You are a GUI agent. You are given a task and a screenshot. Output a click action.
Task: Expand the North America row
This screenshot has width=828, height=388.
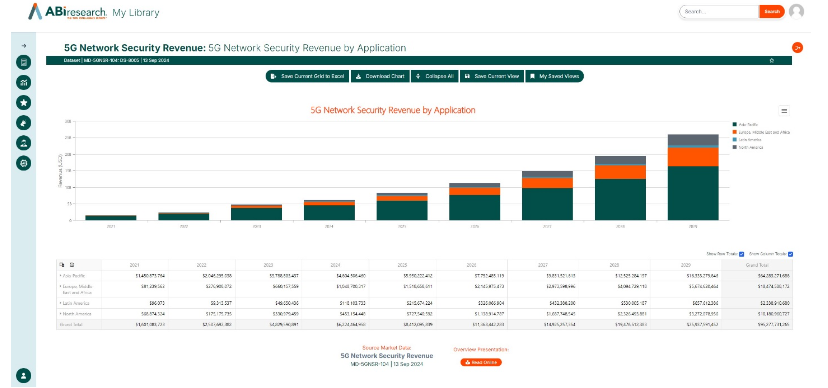click(x=60, y=314)
